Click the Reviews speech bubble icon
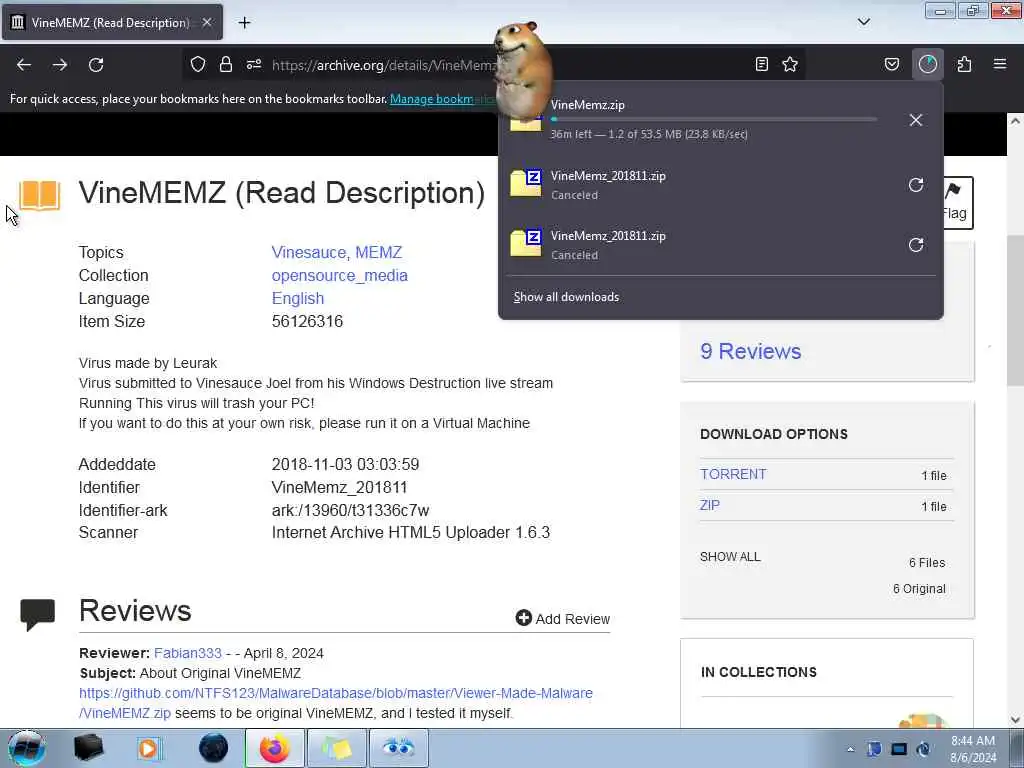This screenshot has height=768, width=1024. [x=37, y=615]
